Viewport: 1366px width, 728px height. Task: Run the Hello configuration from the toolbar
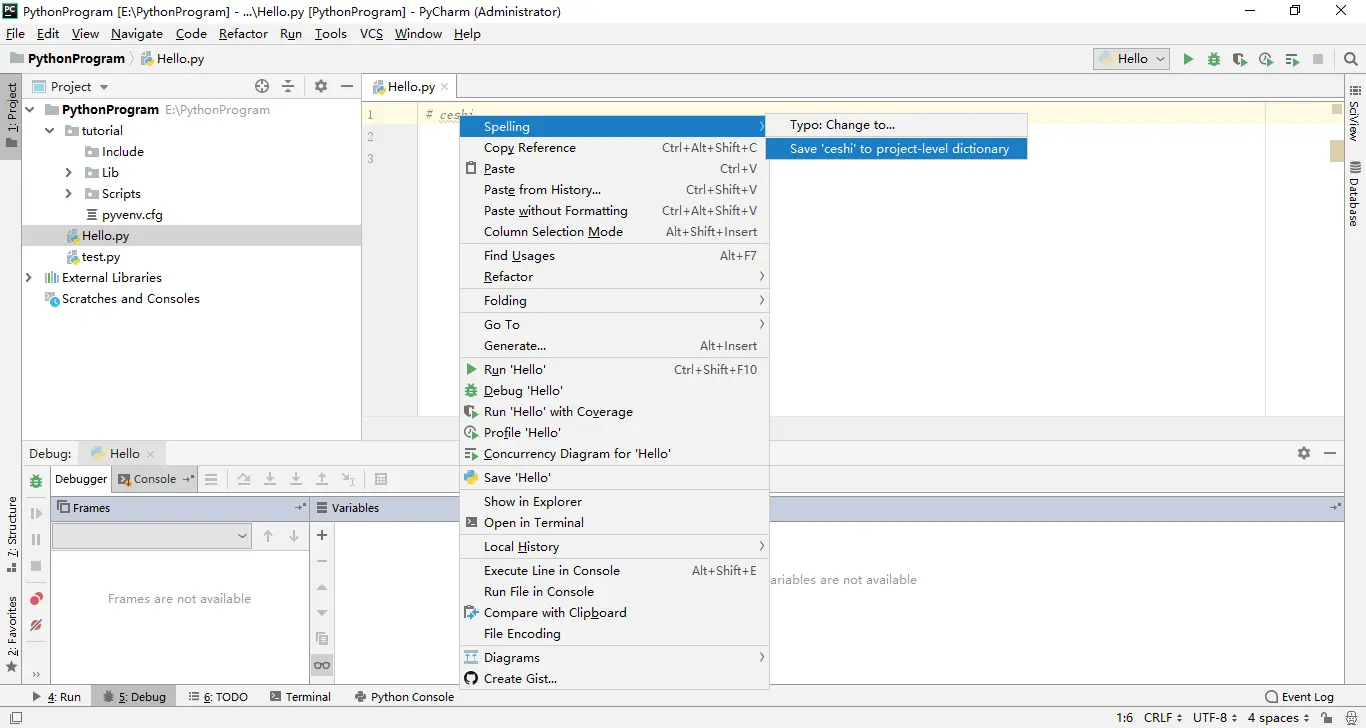[1188, 59]
